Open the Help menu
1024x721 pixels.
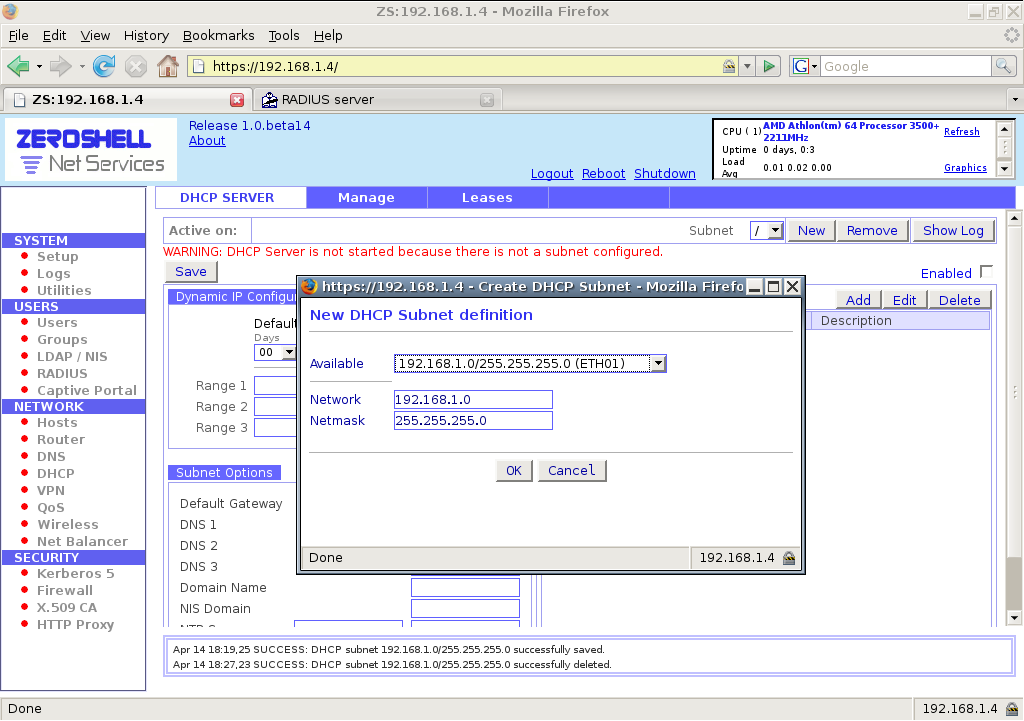tap(328, 36)
